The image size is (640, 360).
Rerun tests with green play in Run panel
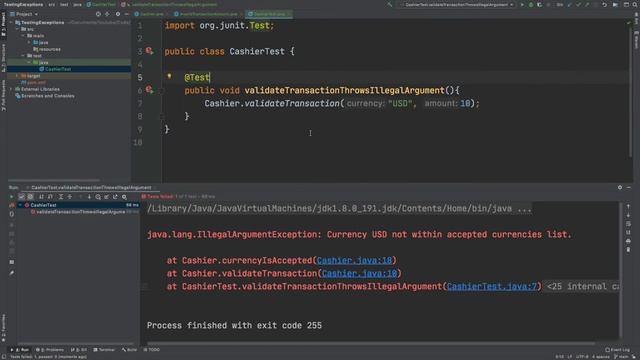pyautogui.click(x=11, y=197)
